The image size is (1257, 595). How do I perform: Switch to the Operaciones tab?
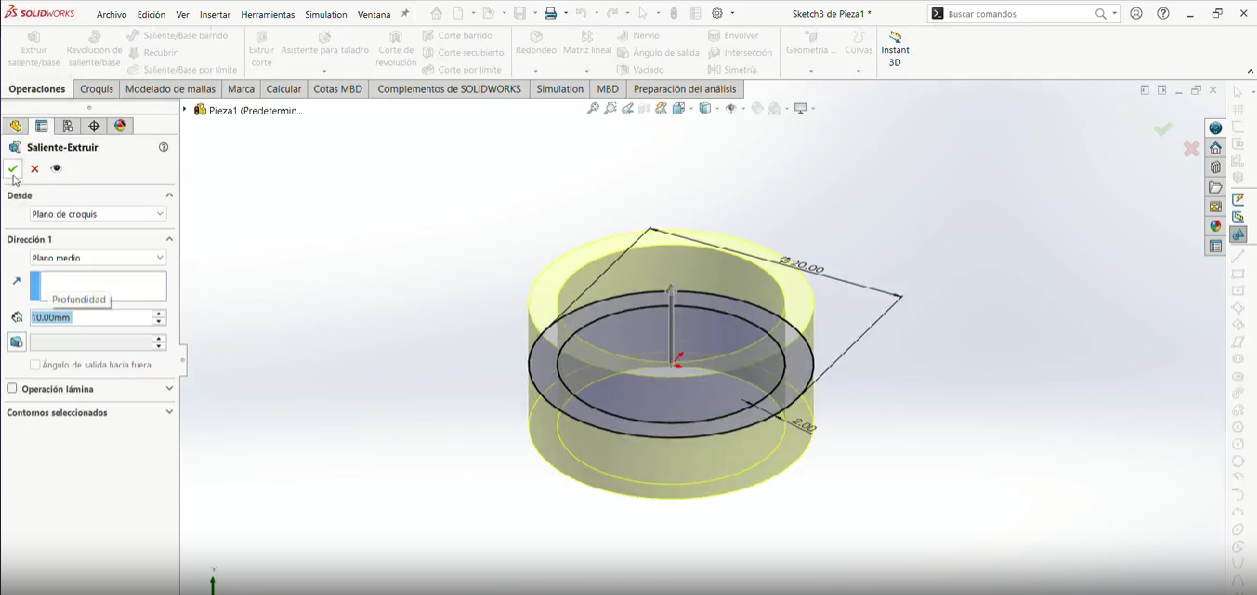coord(37,89)
